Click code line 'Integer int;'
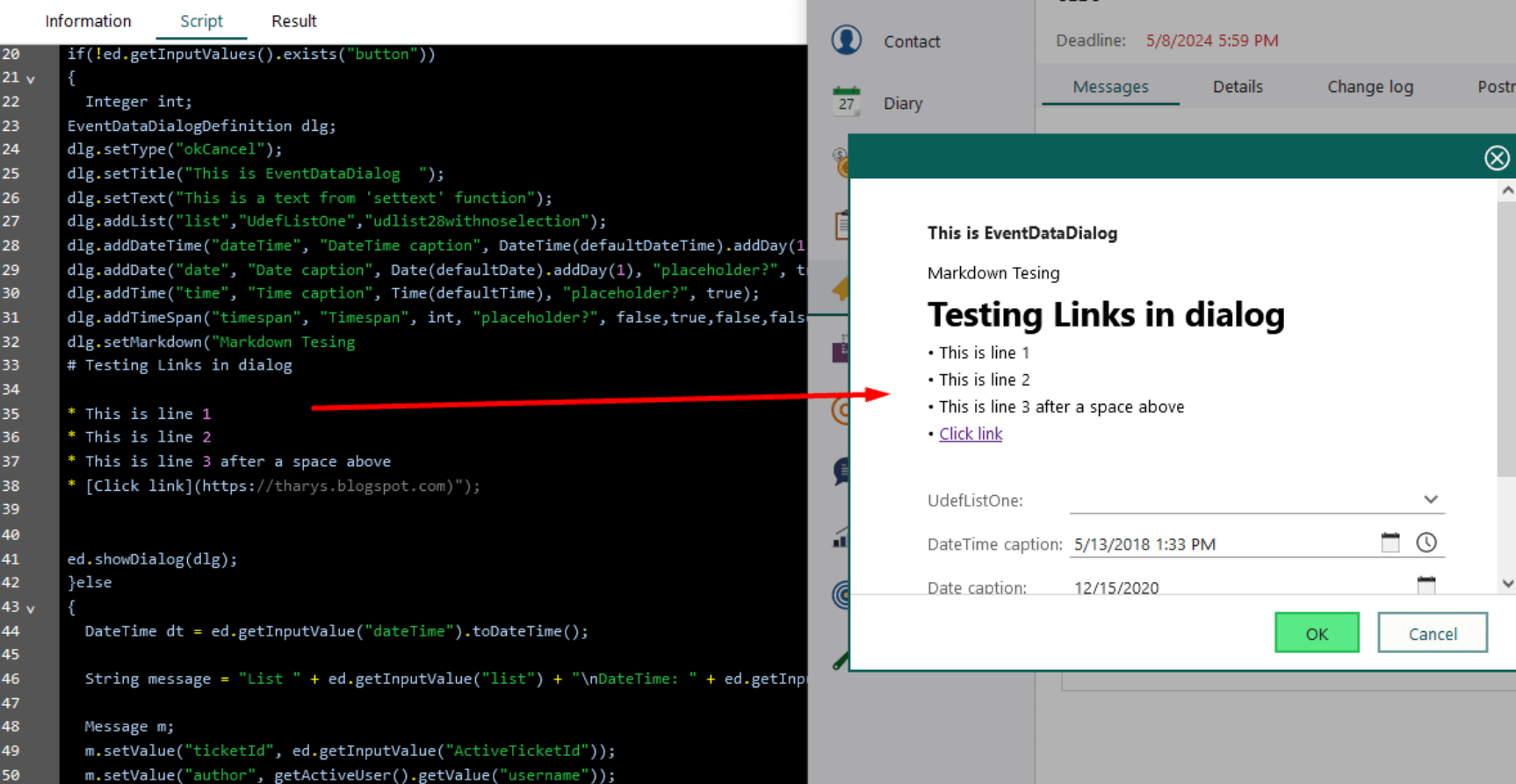This screenshot has height=784, width=1516. click(x=138, y=101)
